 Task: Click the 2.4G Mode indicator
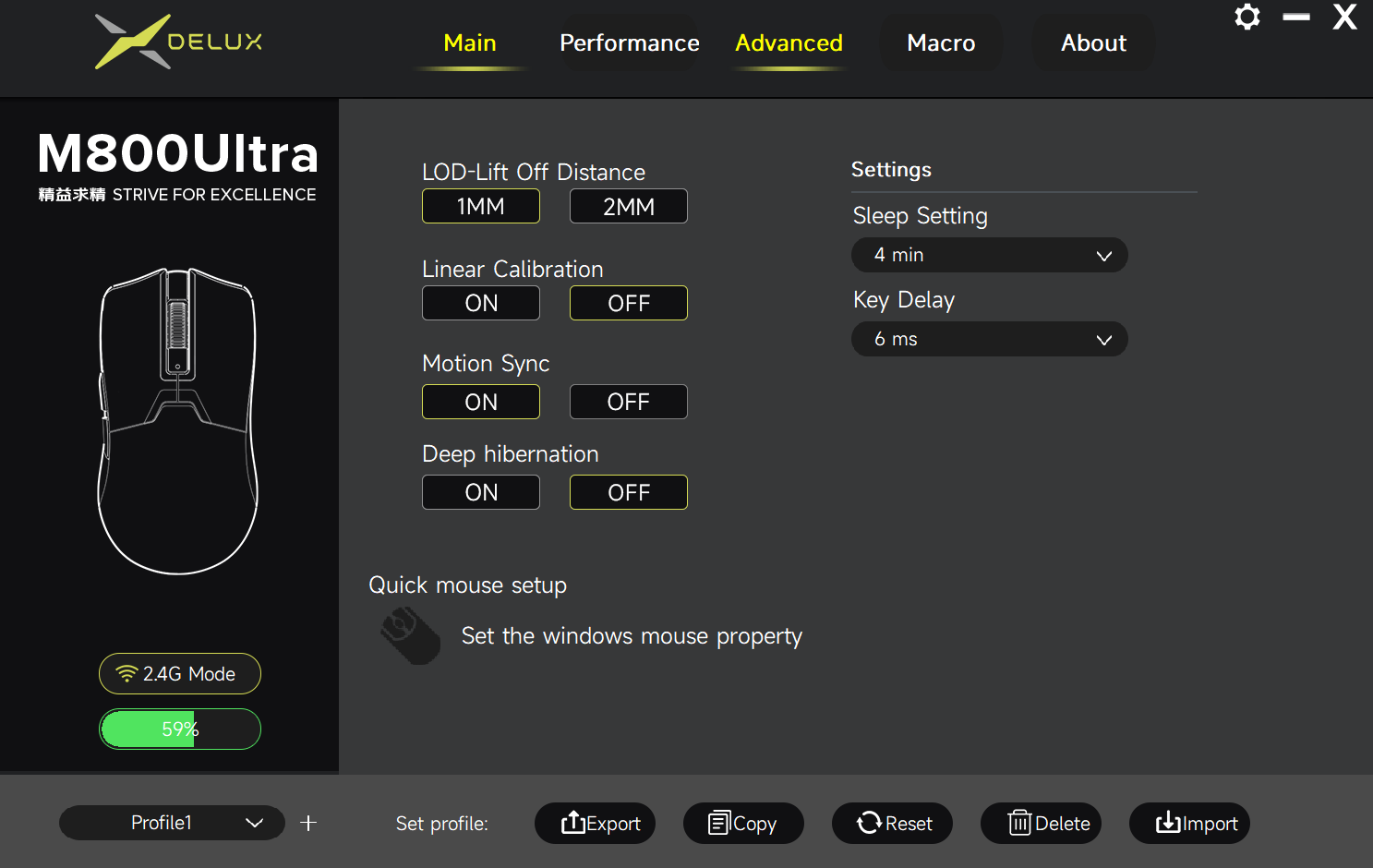[180, 674]
